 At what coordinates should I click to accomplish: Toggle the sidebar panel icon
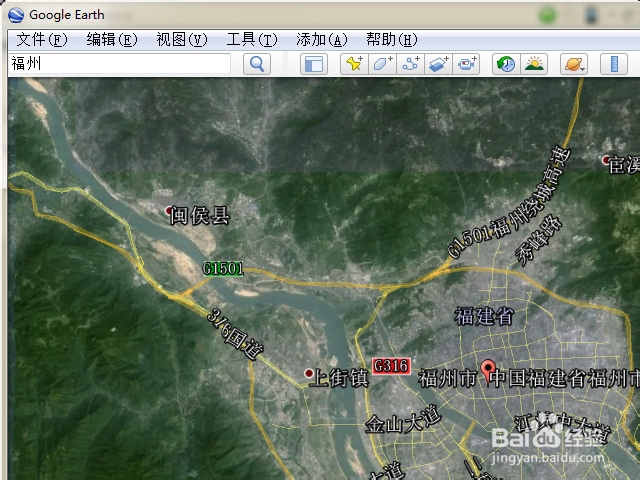click(x=314, y=64)
